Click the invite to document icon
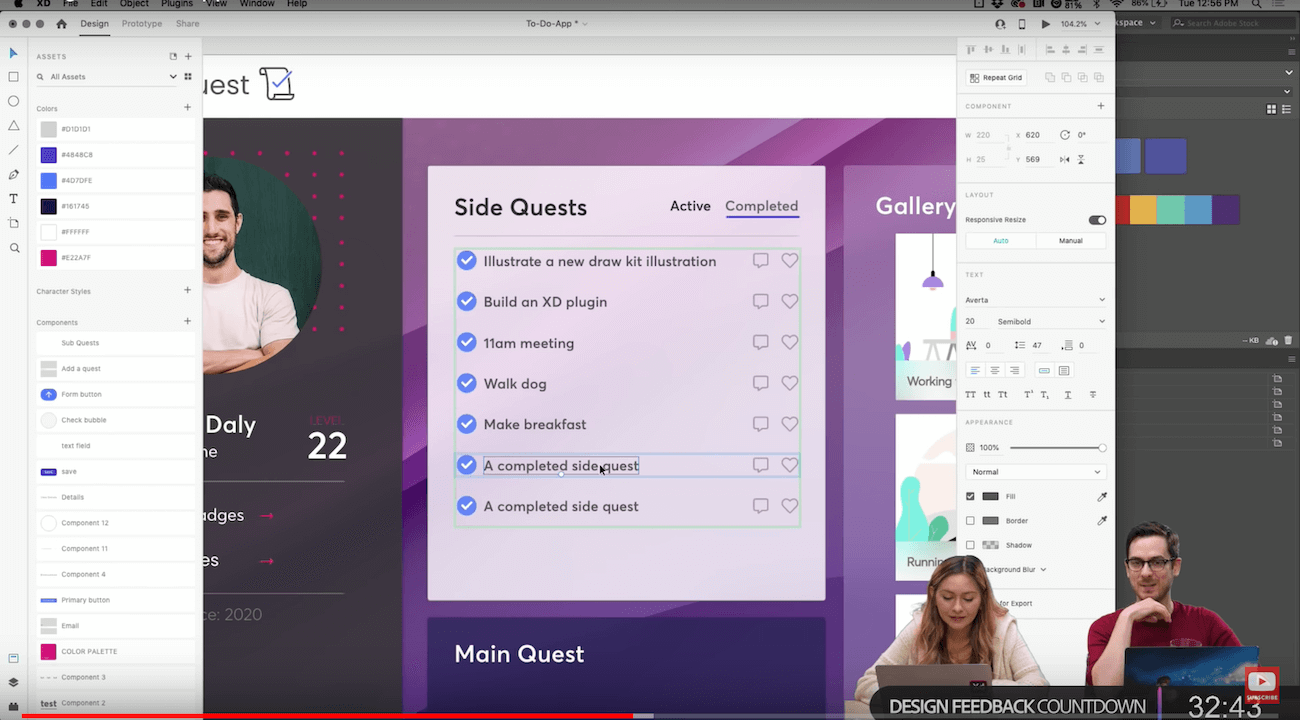The image size is (1300, 720). point(1000,23)
